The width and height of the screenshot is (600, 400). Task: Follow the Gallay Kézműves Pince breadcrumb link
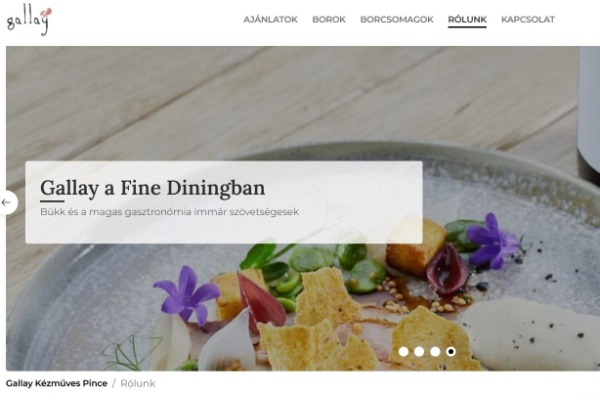[x=57, y=383]
